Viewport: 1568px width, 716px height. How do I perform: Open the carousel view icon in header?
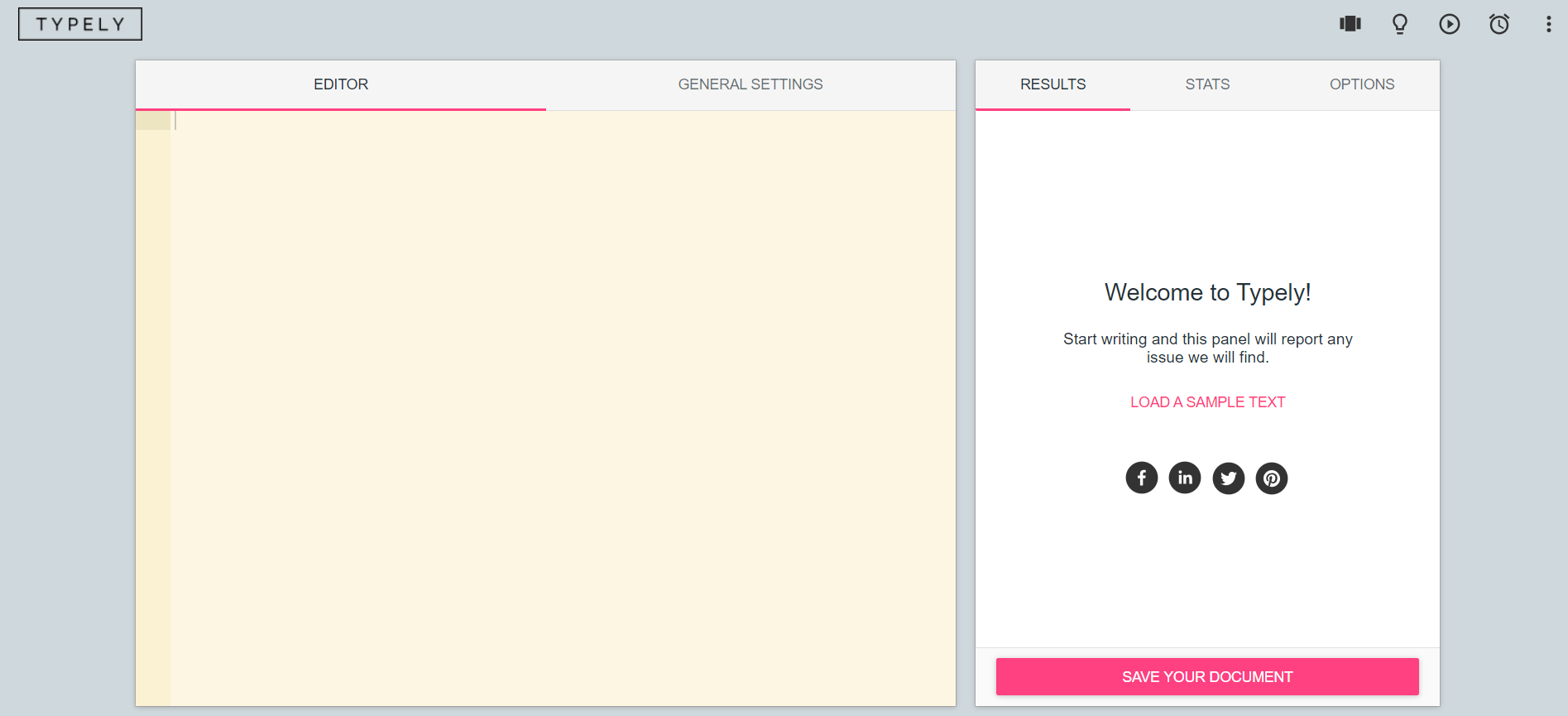pyautogui.click(x=1350, y=24)
